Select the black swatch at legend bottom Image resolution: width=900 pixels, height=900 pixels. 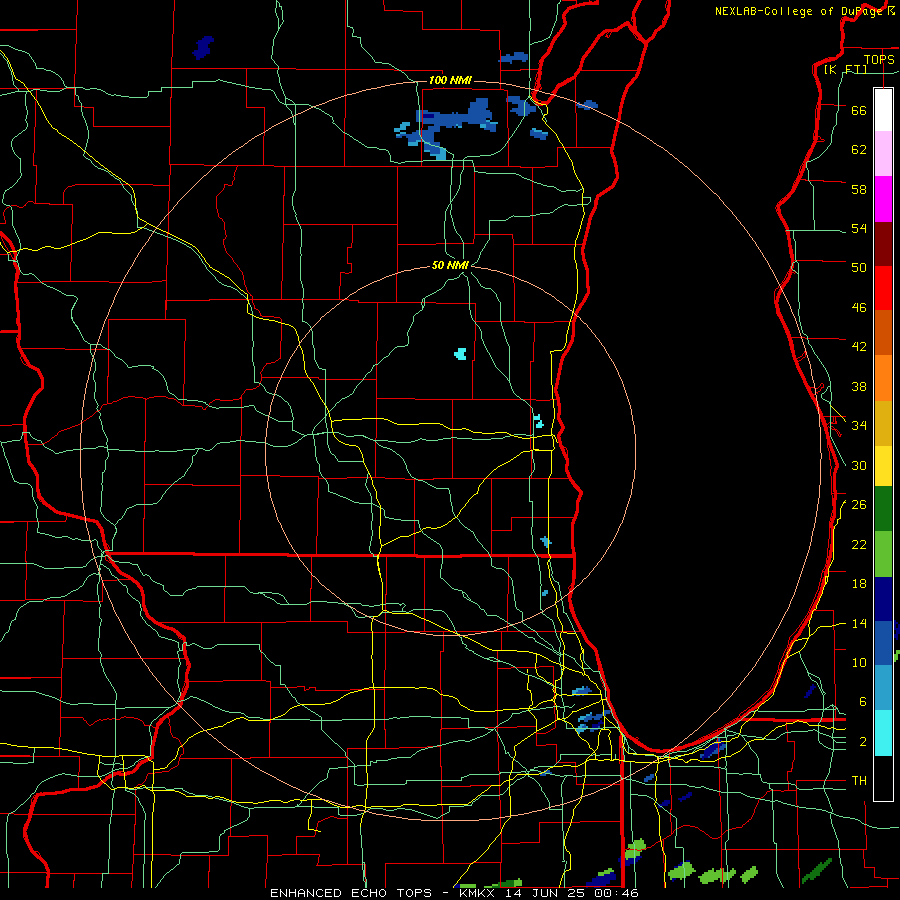pyautogui.click(x=883, y=778)
